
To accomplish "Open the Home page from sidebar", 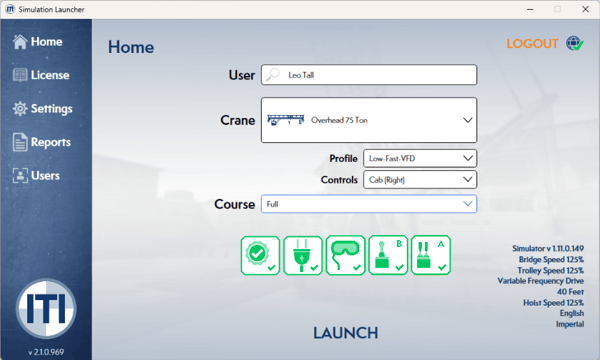I will coord(38,42).
